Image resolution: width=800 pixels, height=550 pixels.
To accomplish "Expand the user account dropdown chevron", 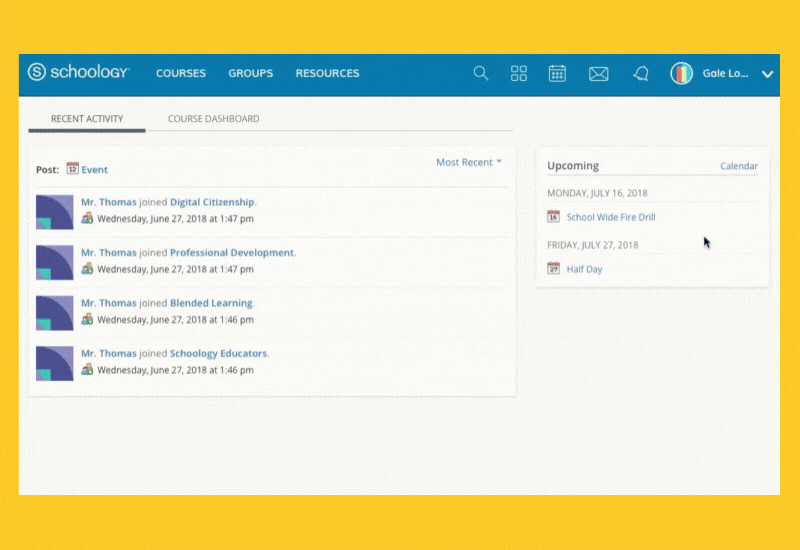I will coord(767,74).
